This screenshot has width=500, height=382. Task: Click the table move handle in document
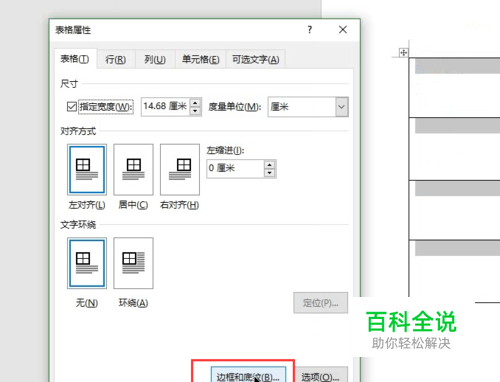(403, 53)
